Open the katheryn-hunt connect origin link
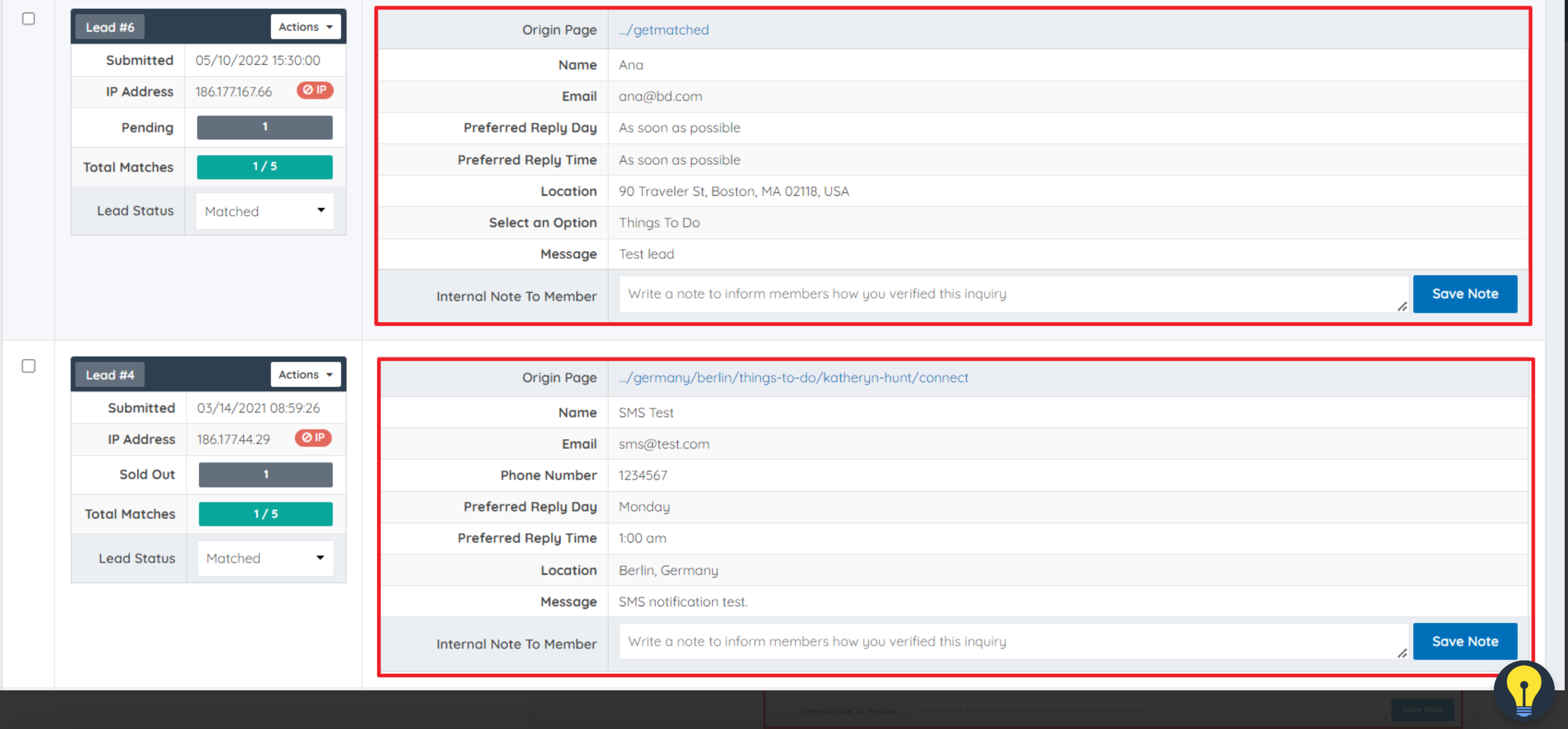1568x729 pixels. coord(793,377)
